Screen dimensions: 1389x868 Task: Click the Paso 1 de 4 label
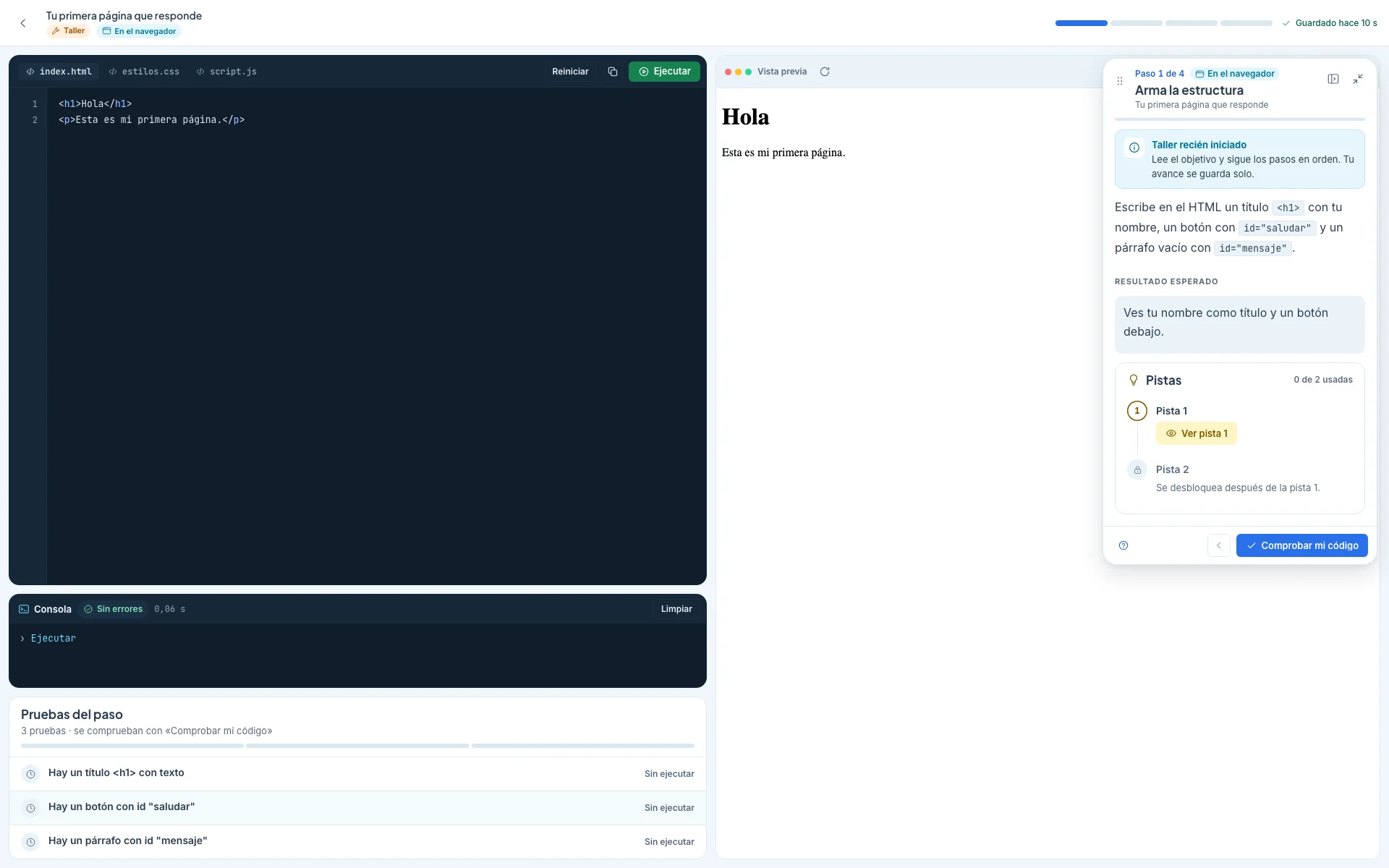coord(1160,74)
